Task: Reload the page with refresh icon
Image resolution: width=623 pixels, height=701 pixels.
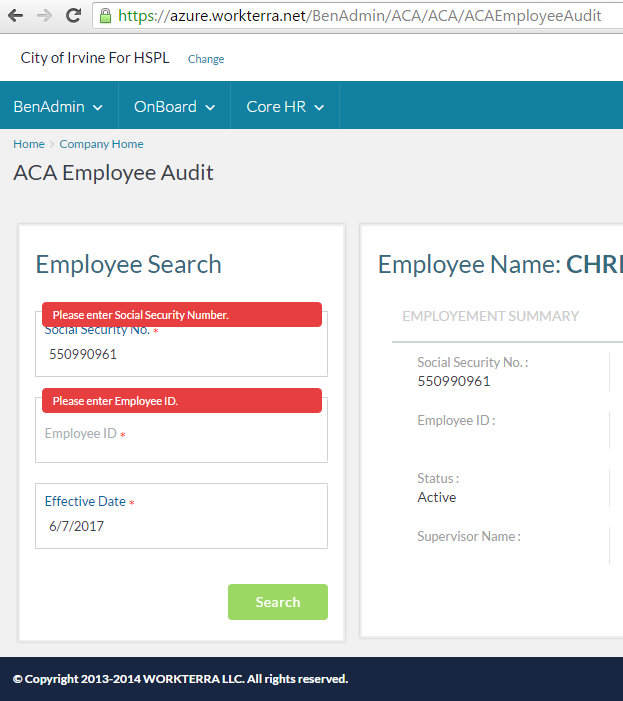Action: [73, 16]
